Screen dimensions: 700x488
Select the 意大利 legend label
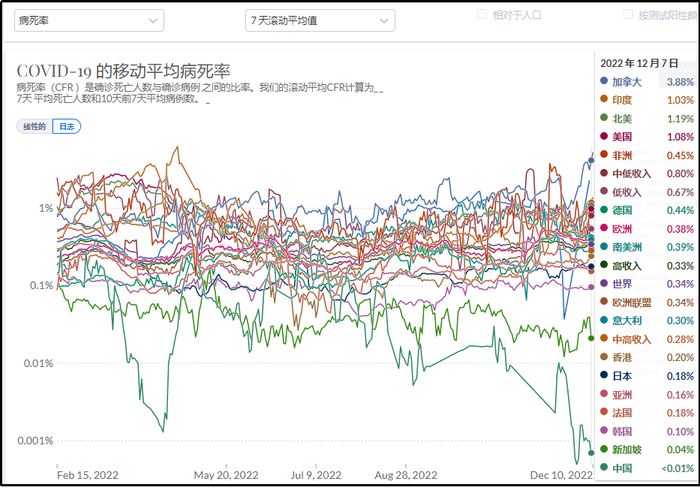(626, 321)
